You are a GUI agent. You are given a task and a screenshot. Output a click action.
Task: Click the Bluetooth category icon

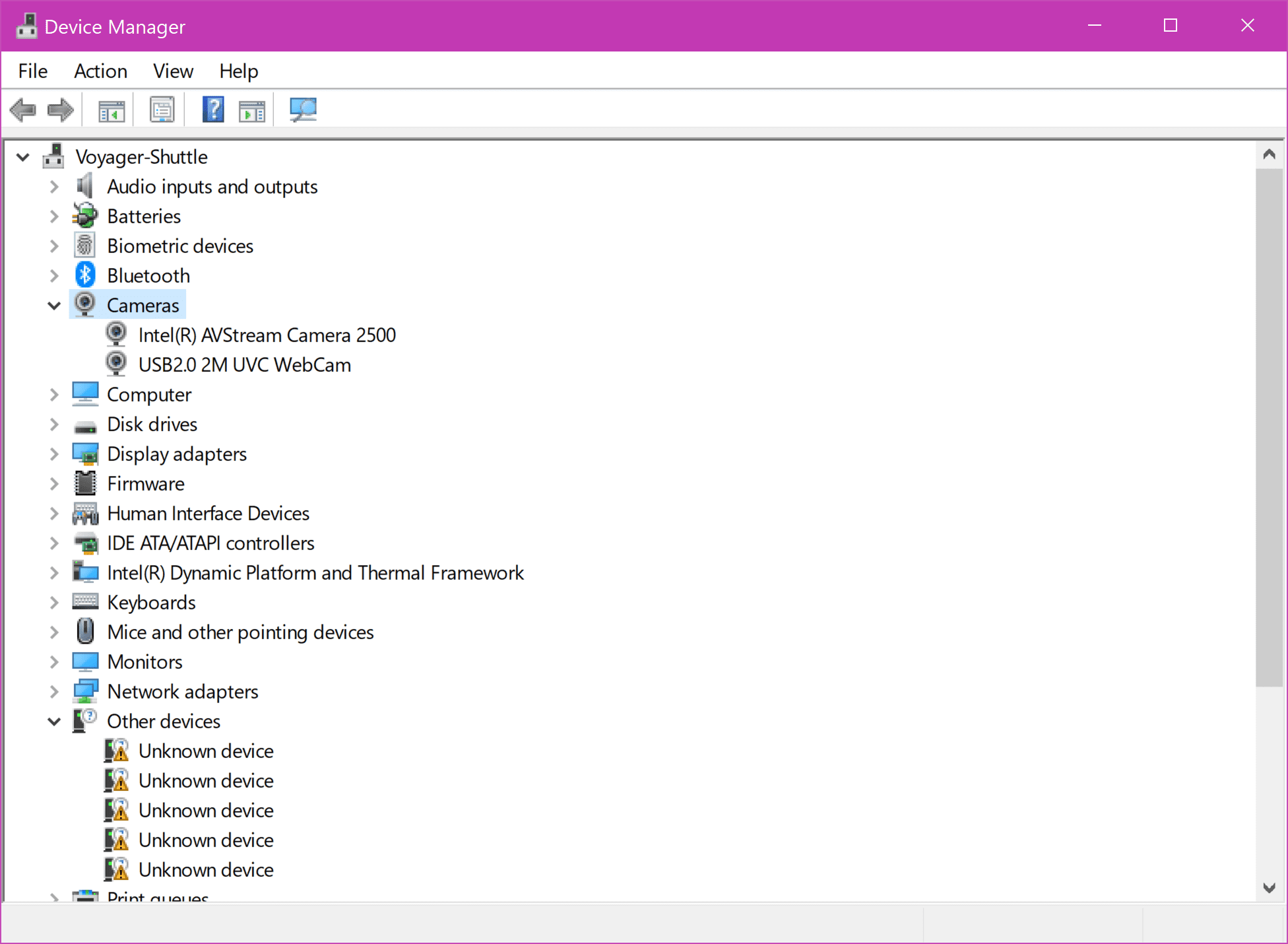pos(85,275)
